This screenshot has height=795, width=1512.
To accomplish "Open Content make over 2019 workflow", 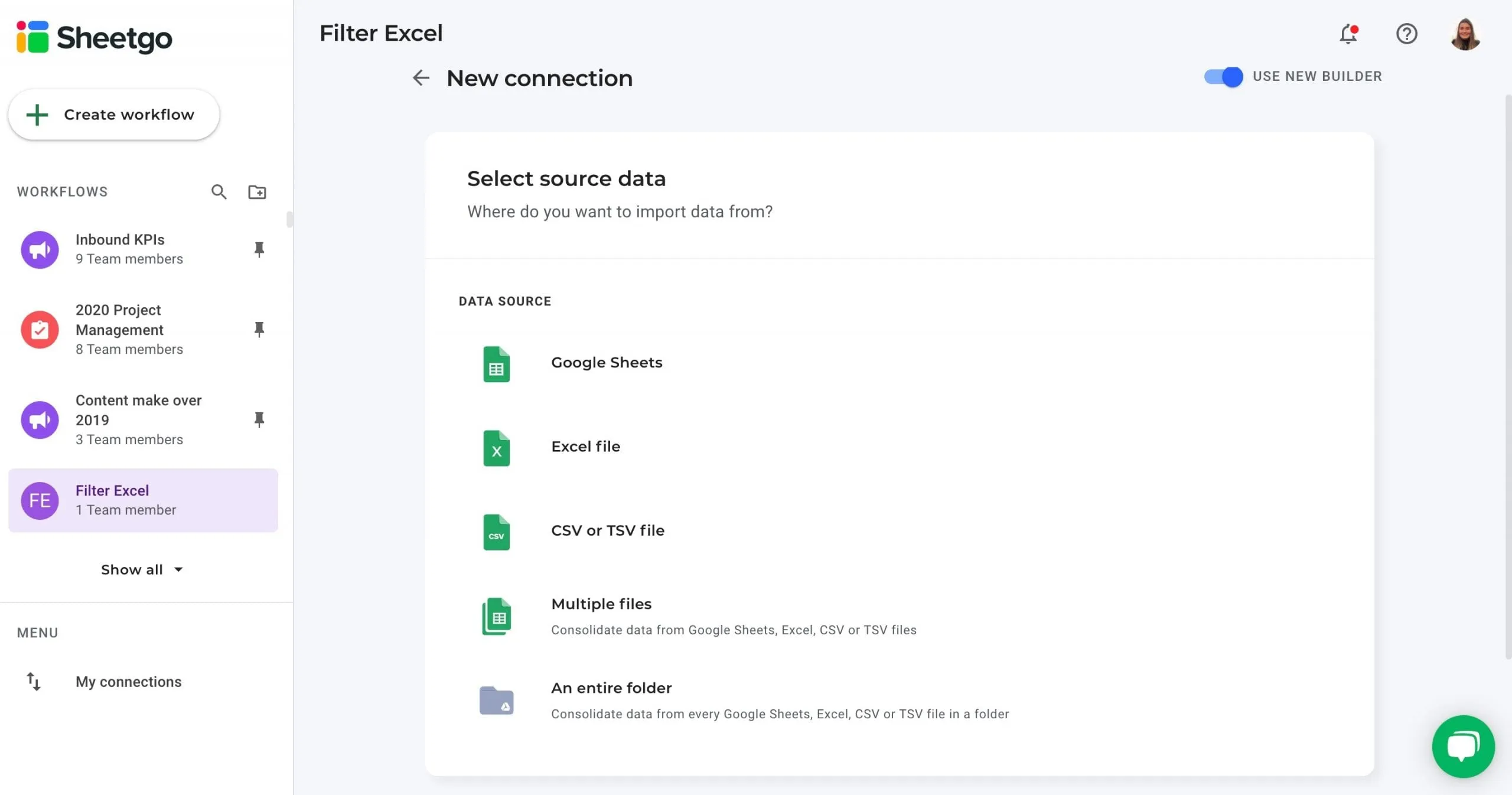I will coord(143,419).
